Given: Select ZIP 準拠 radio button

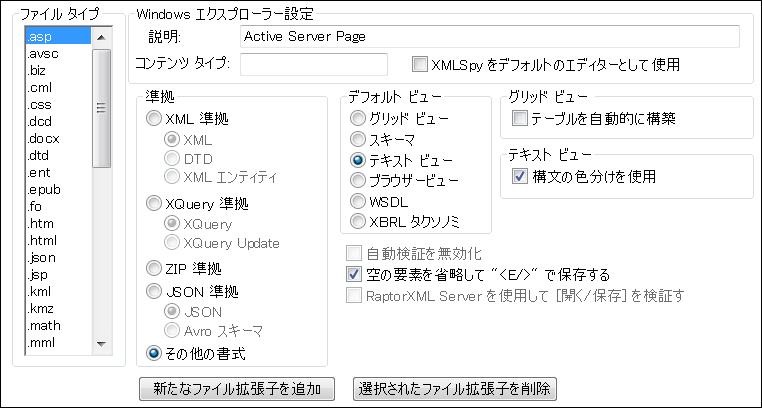Looking at the screenshot, I should [x=154, y=267].
